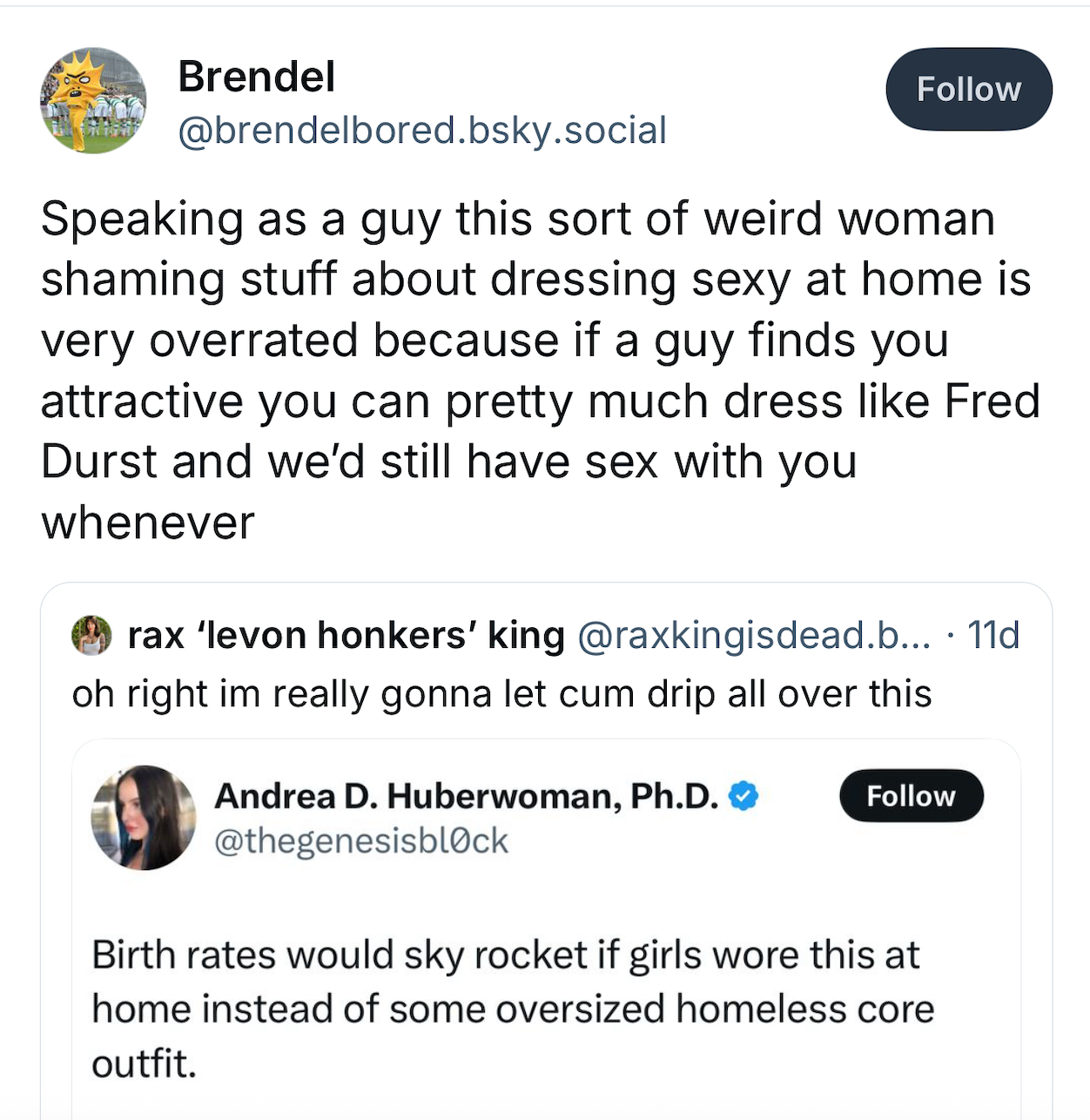Open the quoted post text starting 'oh right'
The height and width of the screenshot is (1120, 1090).
(501, 694)
